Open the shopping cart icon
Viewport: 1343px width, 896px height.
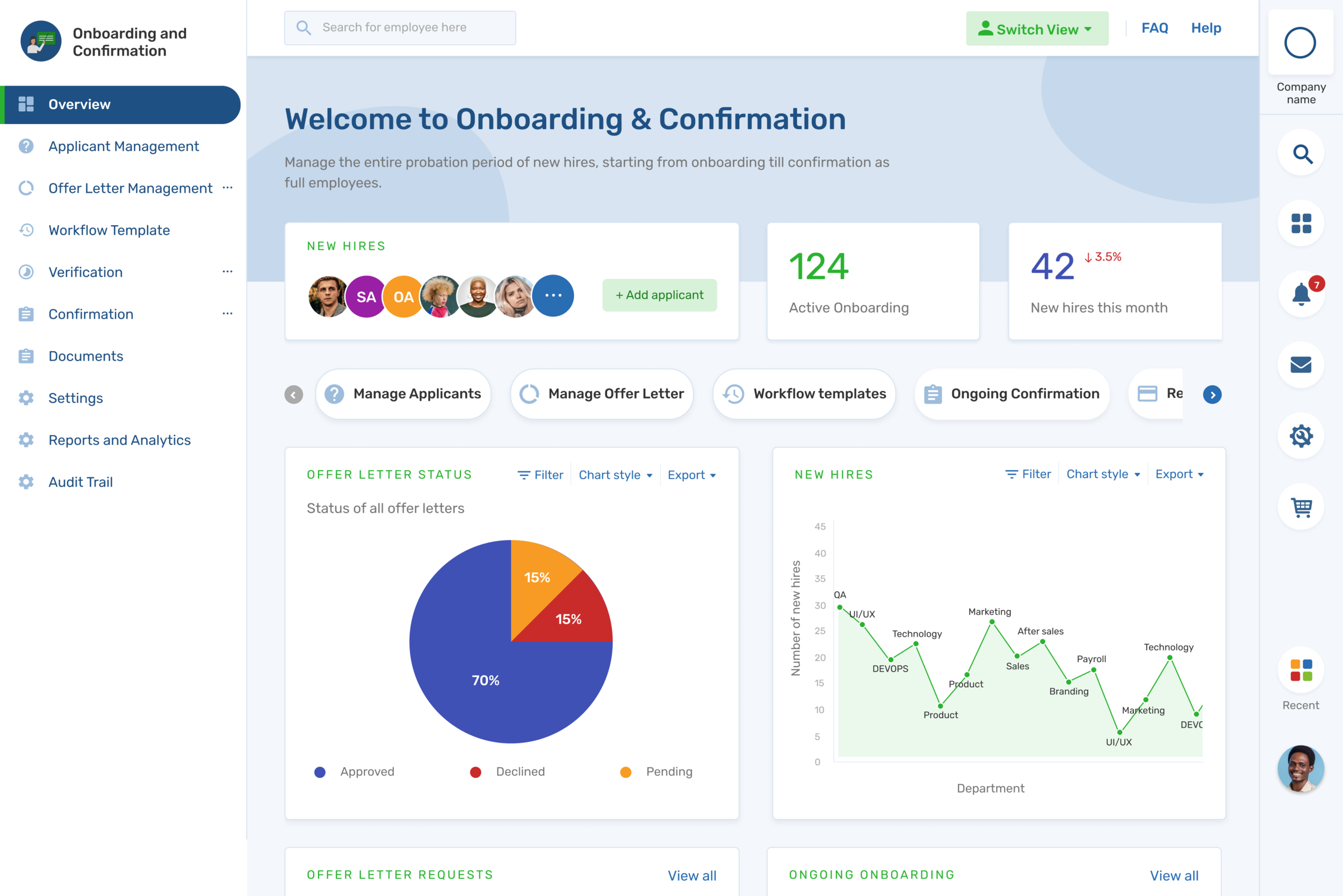tap(1301, 507)
